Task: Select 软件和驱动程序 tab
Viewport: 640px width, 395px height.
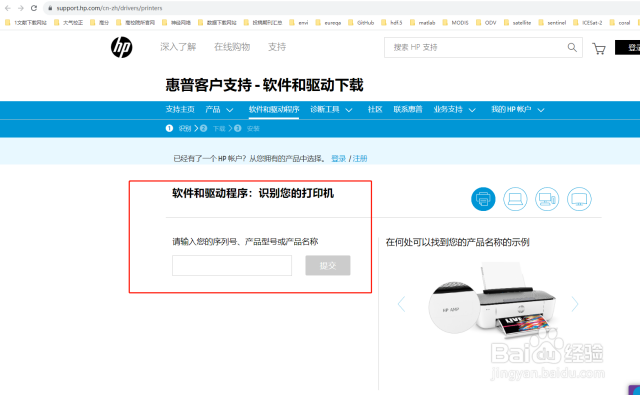Action: pyautogui.click(x=274, y=109)
